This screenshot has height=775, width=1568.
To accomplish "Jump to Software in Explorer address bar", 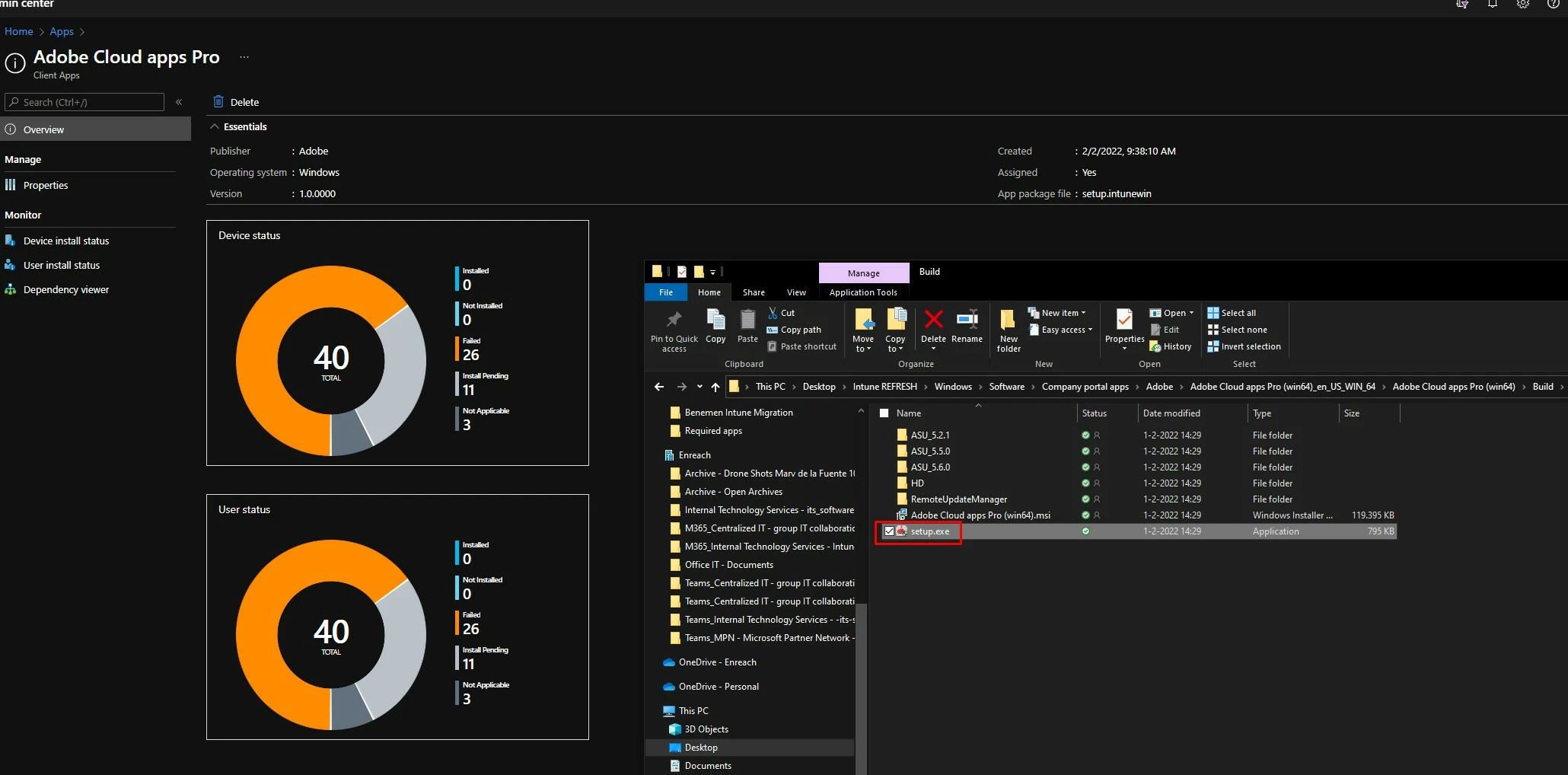I will click(x=1006, y=387).
